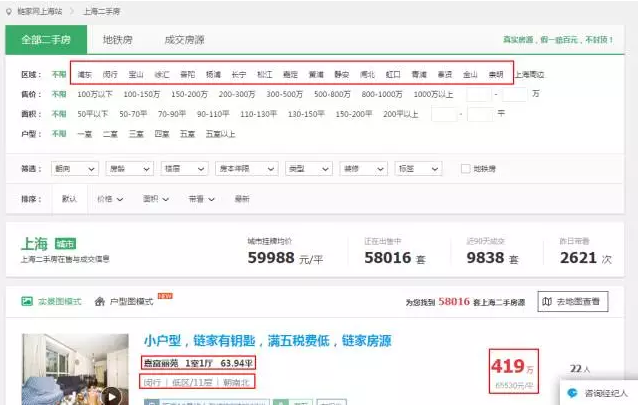Filter by 浦东 district

(84, 75)
